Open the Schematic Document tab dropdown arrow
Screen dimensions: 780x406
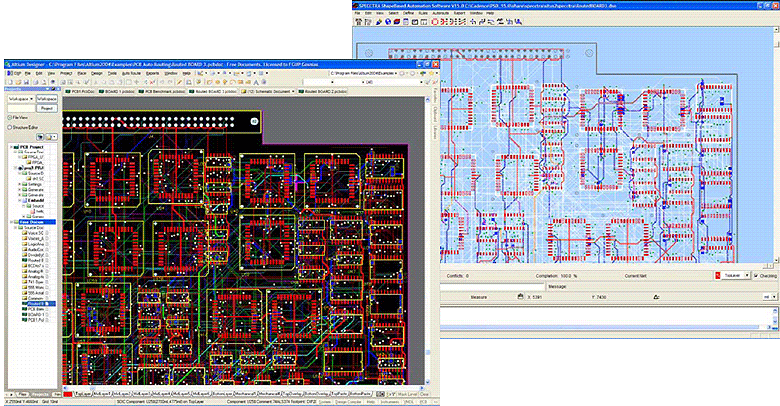pyautogui.click(x=293, y=92)
